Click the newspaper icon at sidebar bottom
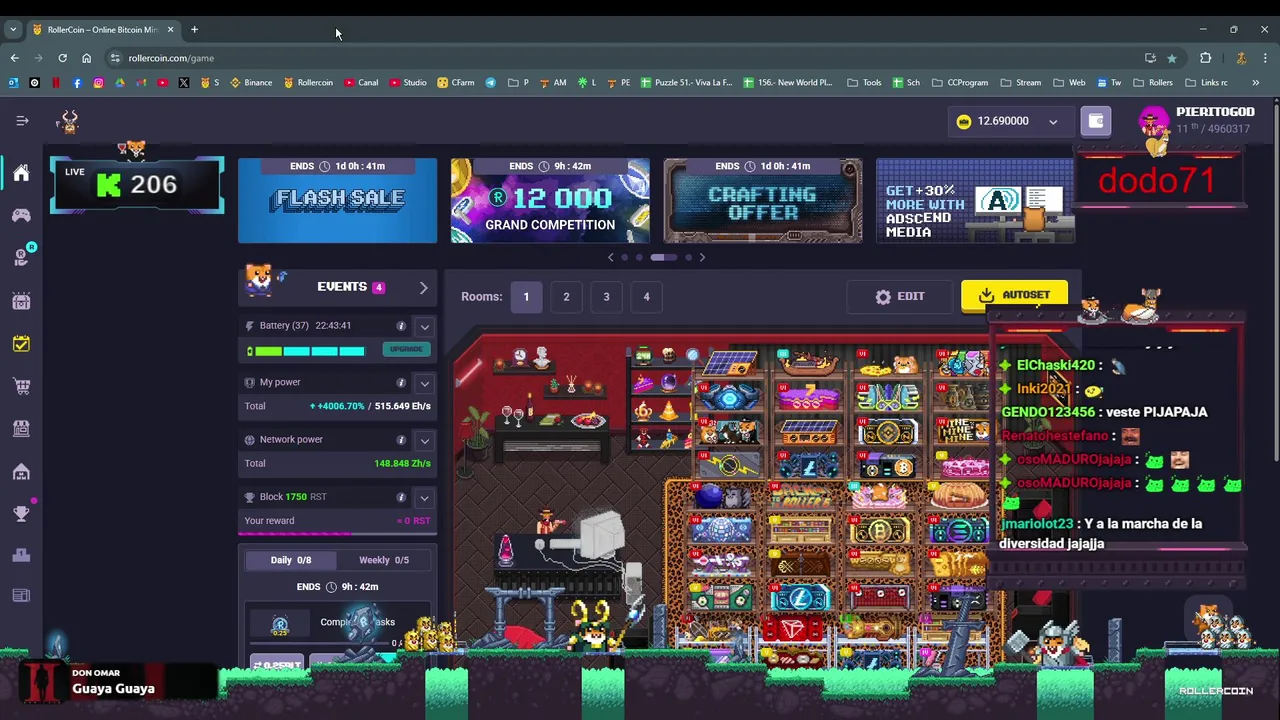 [21, 596]
